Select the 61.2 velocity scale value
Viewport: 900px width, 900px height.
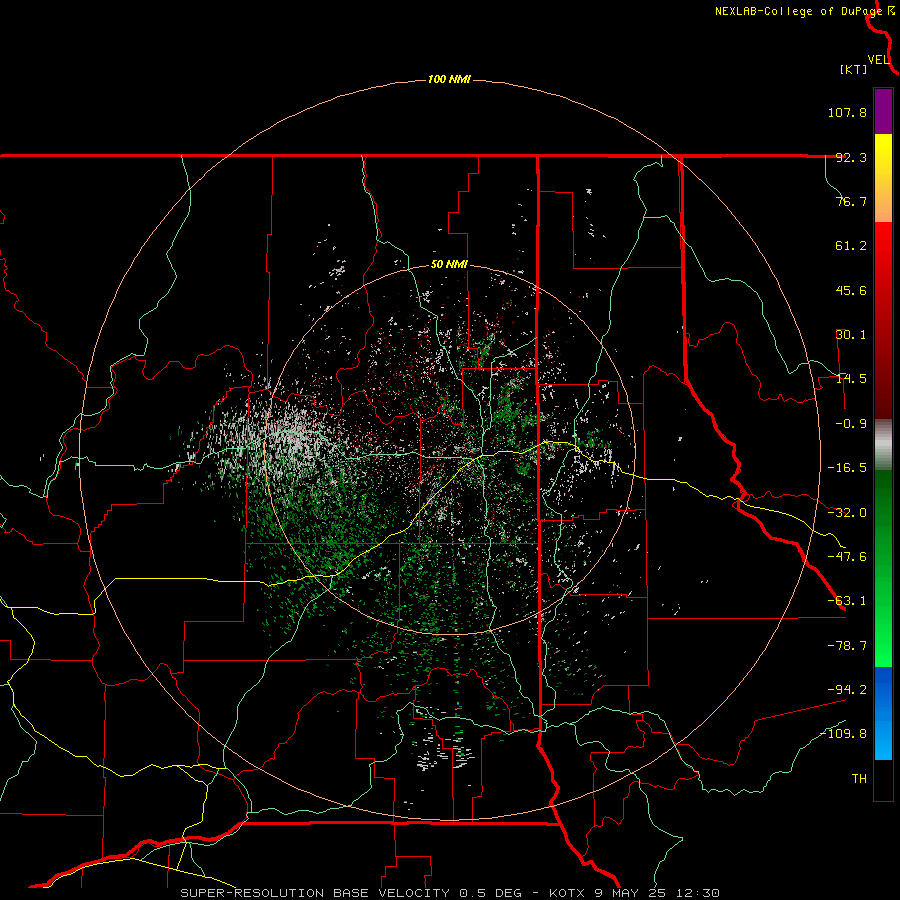coord(851,246)
